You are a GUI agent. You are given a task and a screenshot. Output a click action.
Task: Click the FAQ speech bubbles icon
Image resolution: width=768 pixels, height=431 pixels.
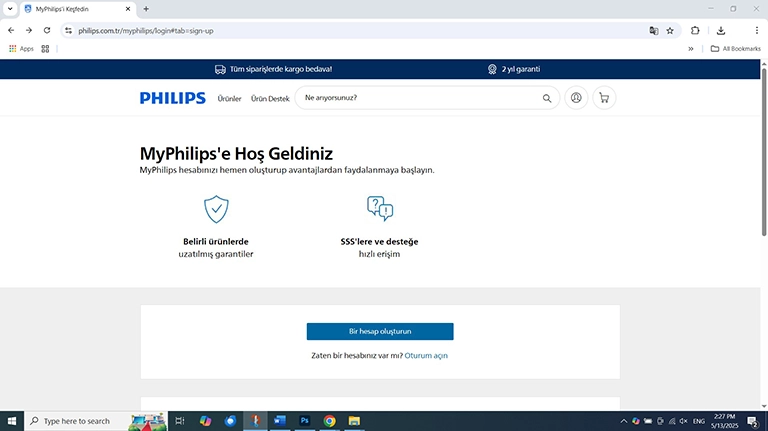pyautogui.click(x=380, y=208)
